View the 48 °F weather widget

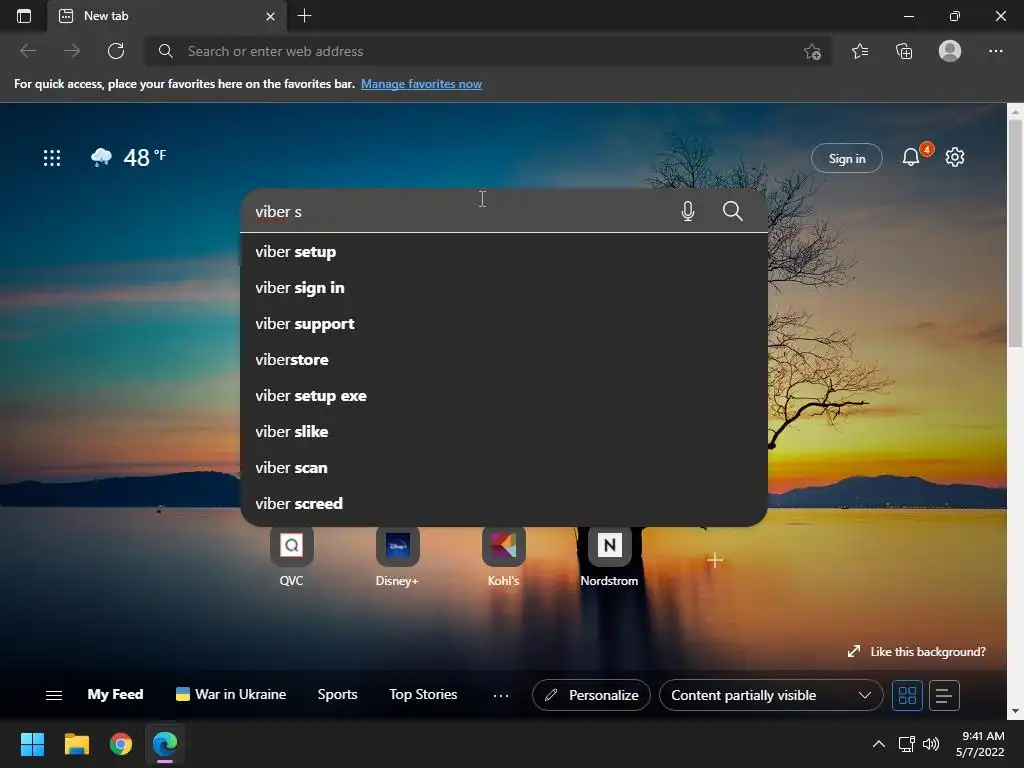pos(129,157)
